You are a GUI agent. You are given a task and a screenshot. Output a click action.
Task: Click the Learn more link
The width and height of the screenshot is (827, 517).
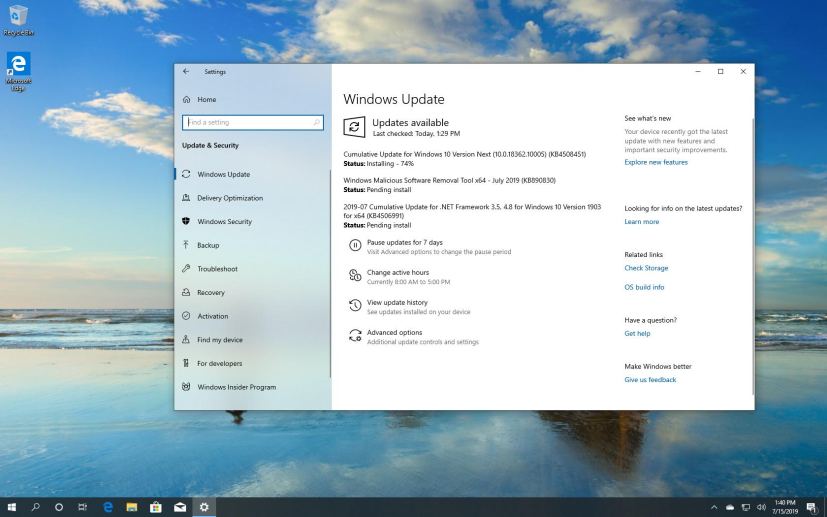pyautogui.click(x=641, y=222)
